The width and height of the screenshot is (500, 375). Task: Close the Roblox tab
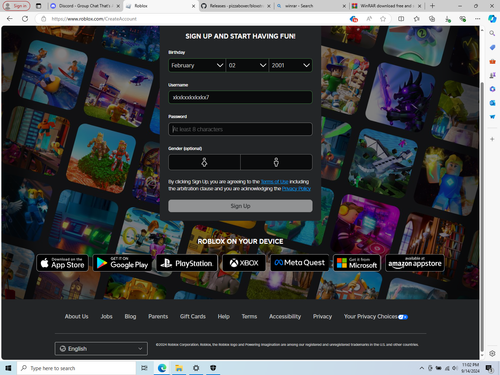click(x=193, y=6)
